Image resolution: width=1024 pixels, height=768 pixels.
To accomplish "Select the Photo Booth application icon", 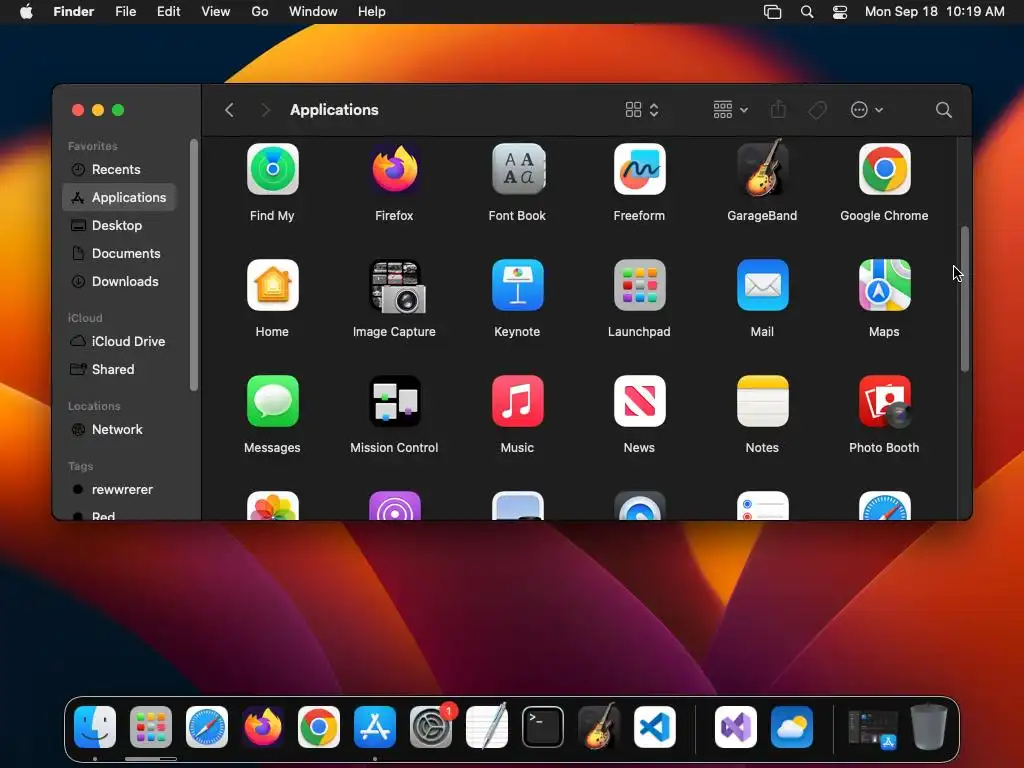I will pos(884,401).
